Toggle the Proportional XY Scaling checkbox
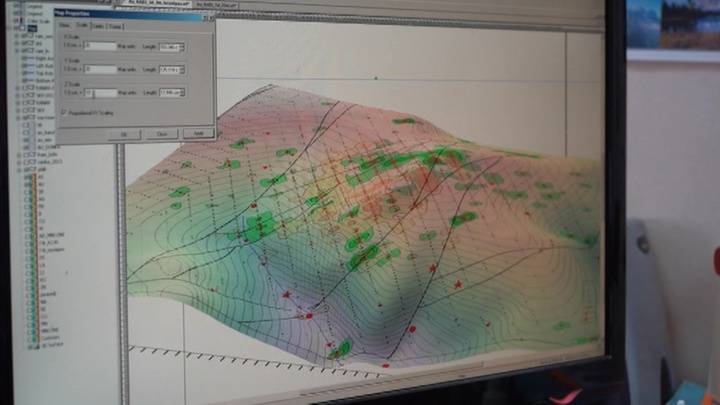720x405 pixels. [64, 112]
